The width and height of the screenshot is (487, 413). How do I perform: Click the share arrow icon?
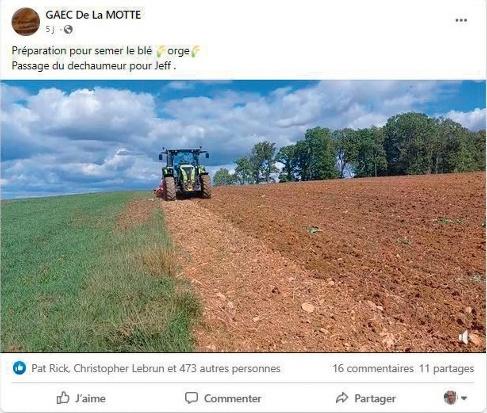click(342, 398)
